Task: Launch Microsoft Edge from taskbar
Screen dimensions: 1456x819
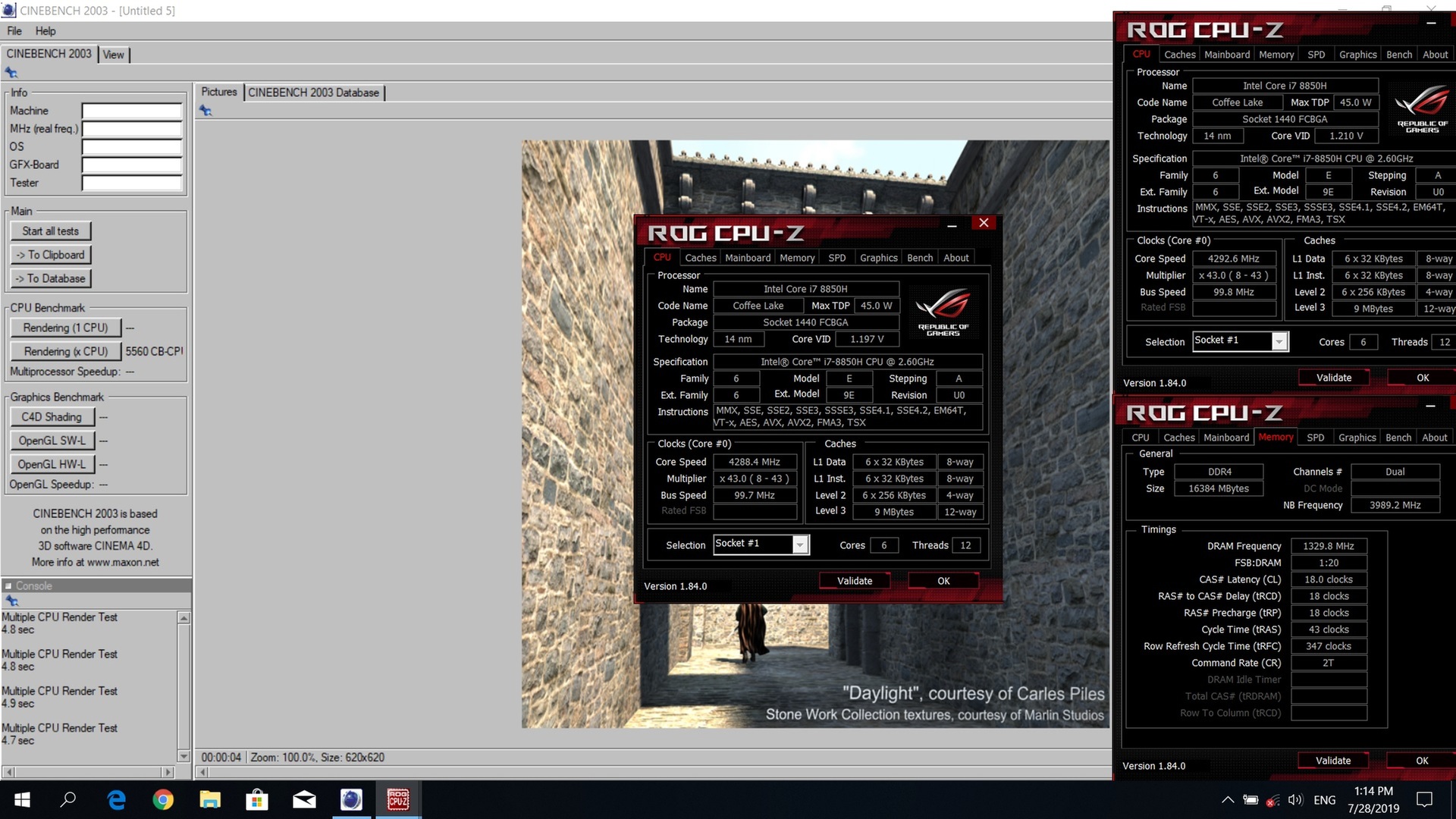Action: pyautogui.click(x=116, y=799)
